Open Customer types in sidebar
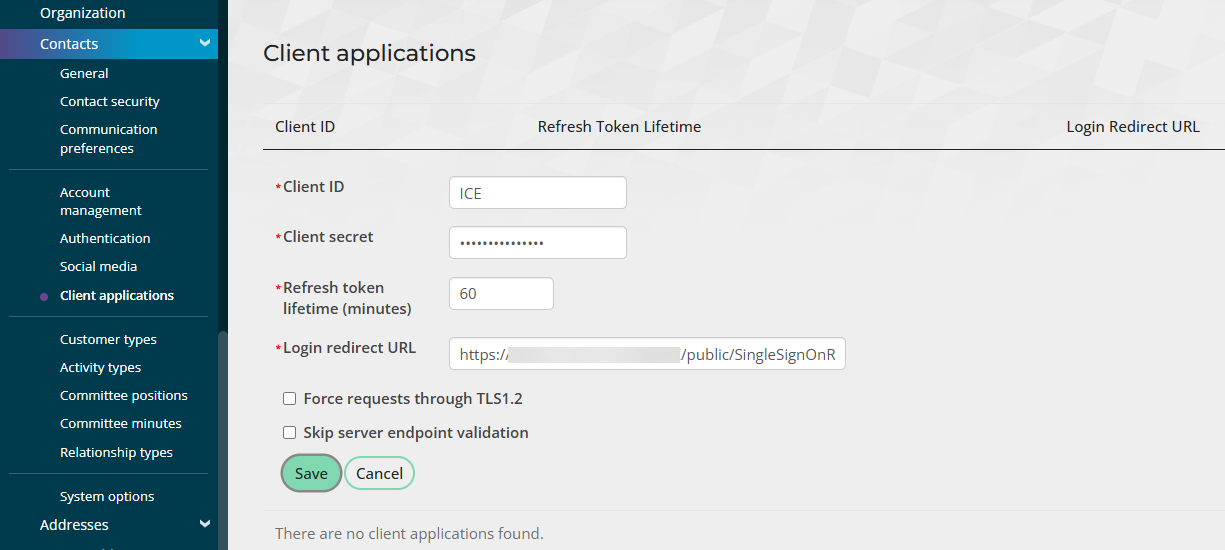The width and height of the screenshot is (1225, 550). 108,339
